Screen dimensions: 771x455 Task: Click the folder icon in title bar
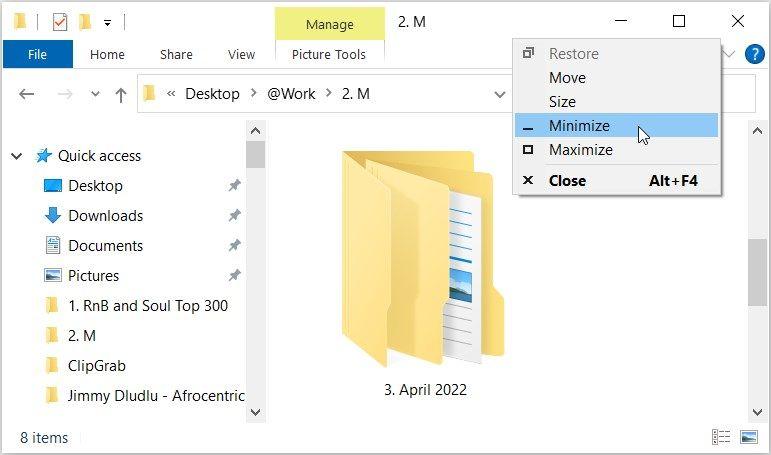[20, 22]
